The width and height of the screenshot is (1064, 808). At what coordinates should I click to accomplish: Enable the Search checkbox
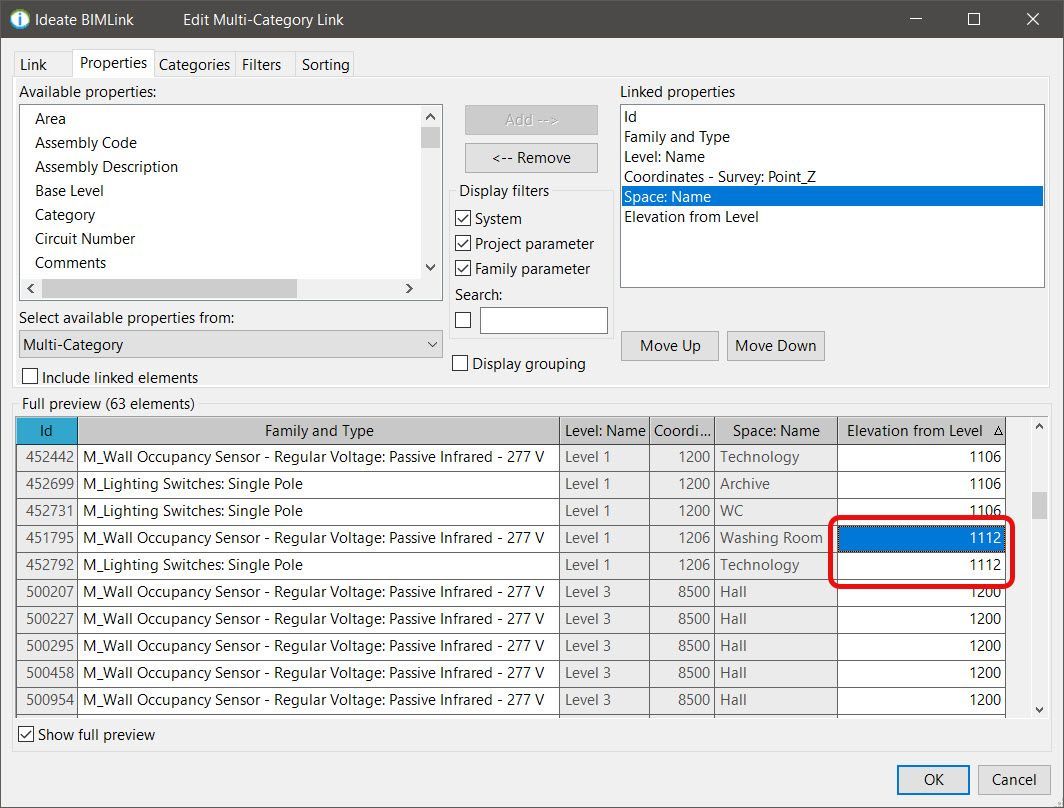click(463, 320)
